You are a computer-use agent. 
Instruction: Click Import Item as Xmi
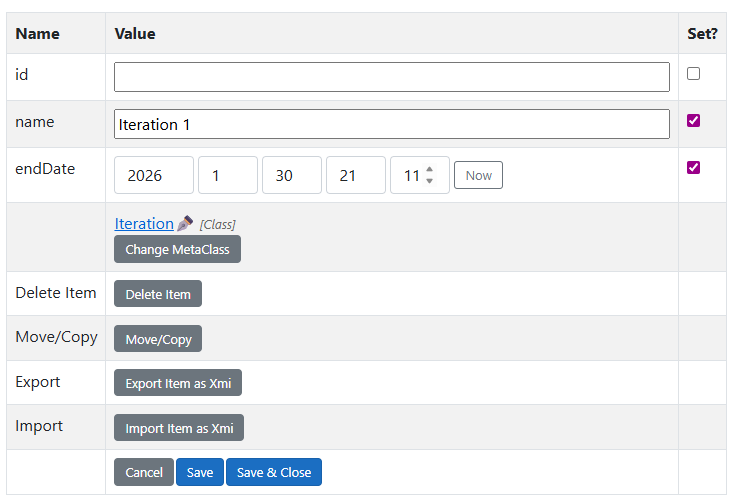[179, 429]
